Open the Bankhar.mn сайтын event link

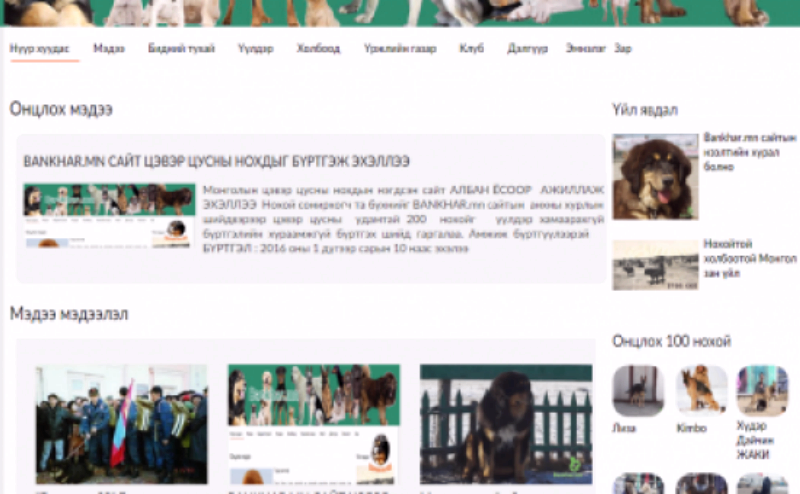pos(749,152)
